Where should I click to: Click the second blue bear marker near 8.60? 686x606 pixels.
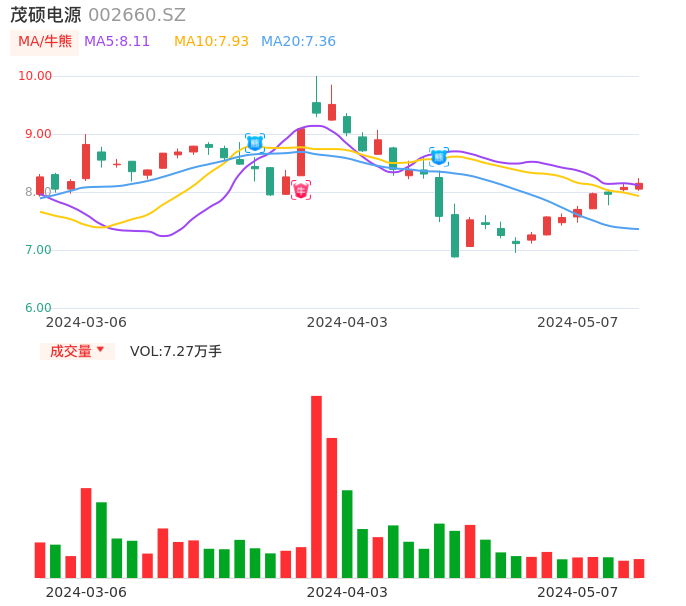point(439,157)
